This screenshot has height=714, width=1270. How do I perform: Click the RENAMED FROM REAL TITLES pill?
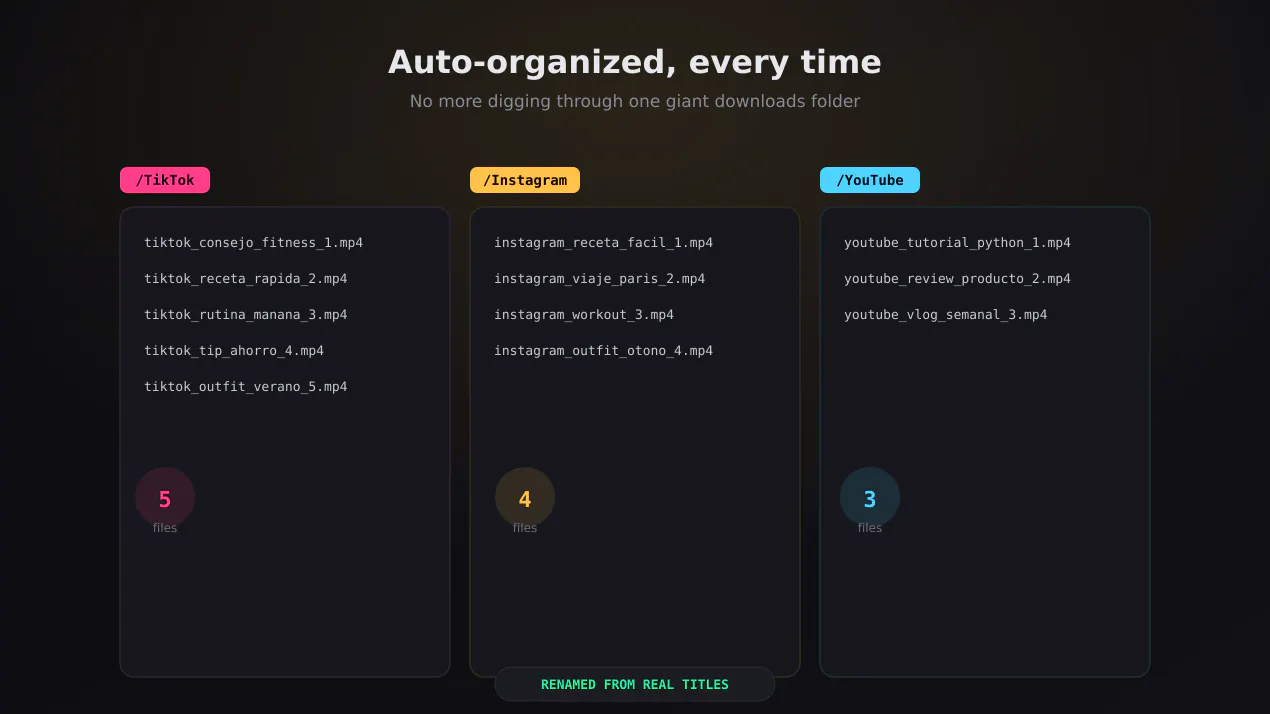[635, 684]
